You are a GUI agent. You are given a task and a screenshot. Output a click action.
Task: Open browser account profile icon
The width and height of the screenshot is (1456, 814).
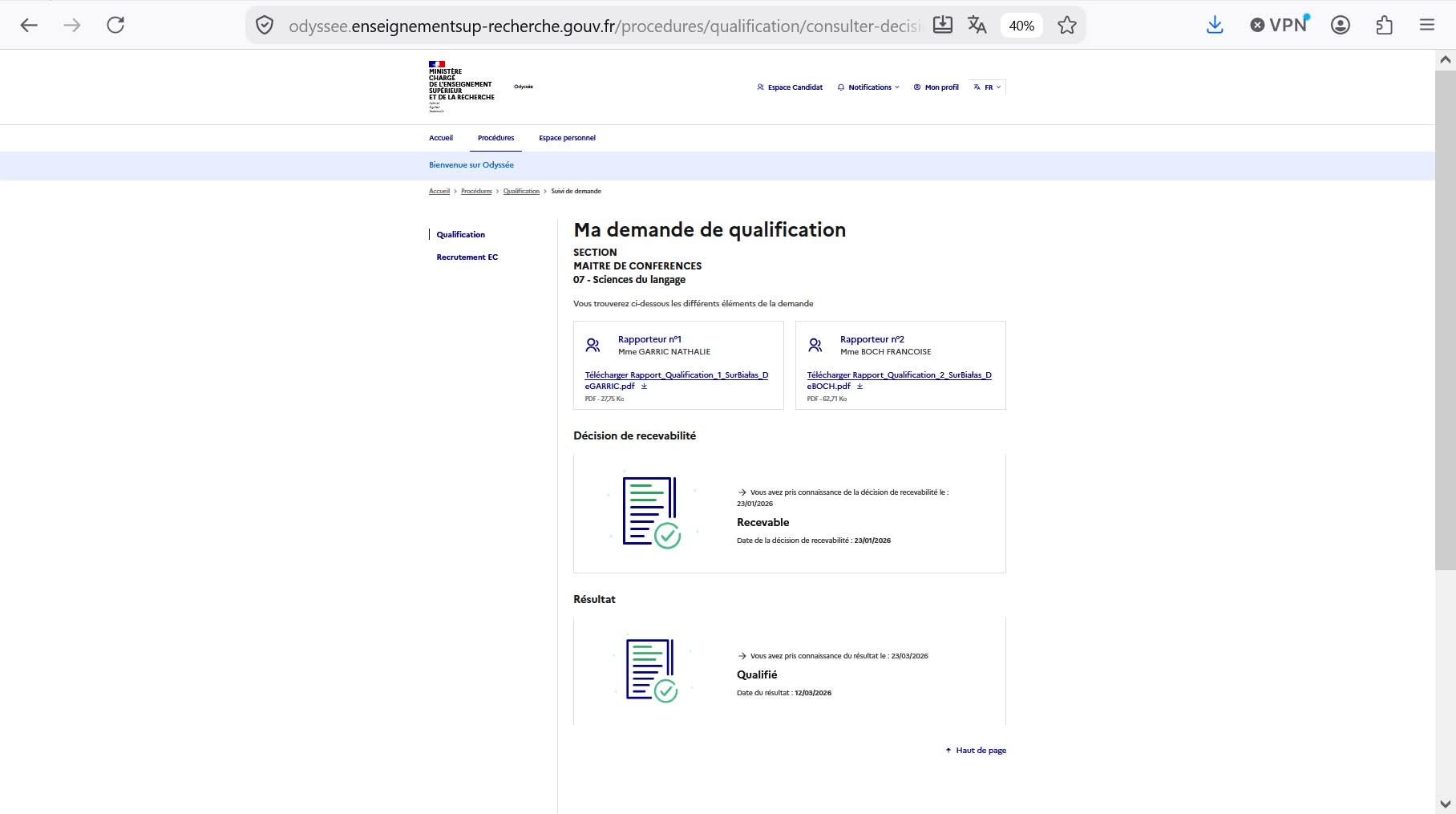pos(1341,25)
